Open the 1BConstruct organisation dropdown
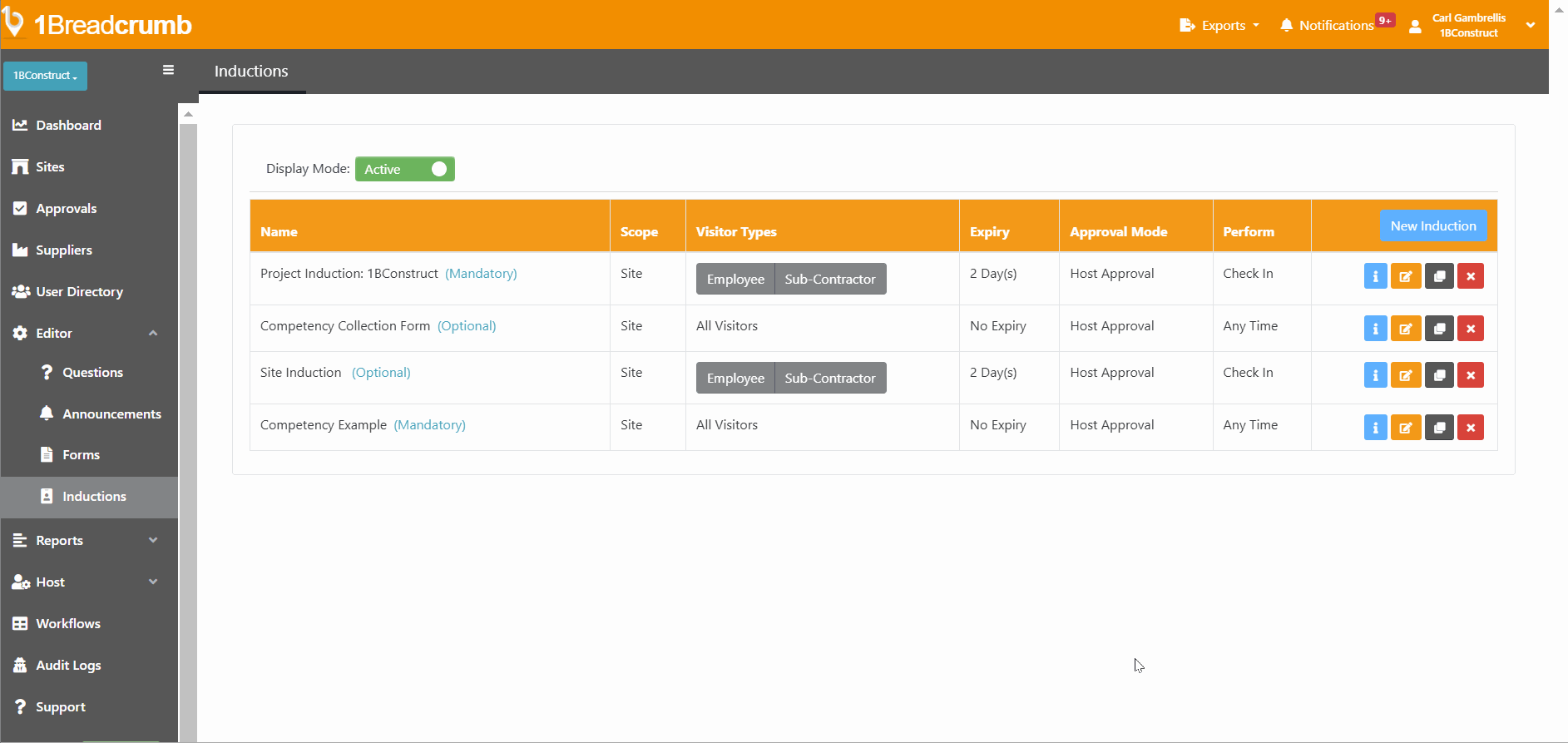 click(45, 76)
